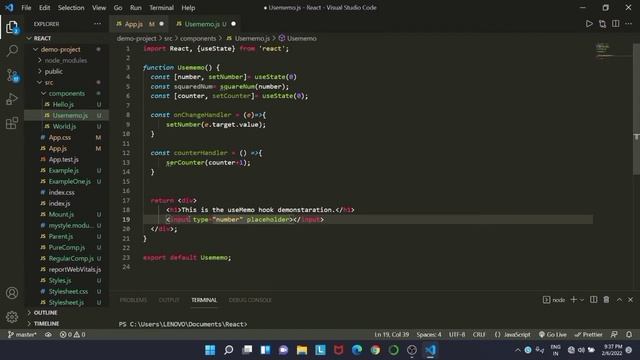Maximize the panel with up chevron
Image resolution: width=640 pixels, height=360 pixels.
pyautogui.click(x=619, y=300)
